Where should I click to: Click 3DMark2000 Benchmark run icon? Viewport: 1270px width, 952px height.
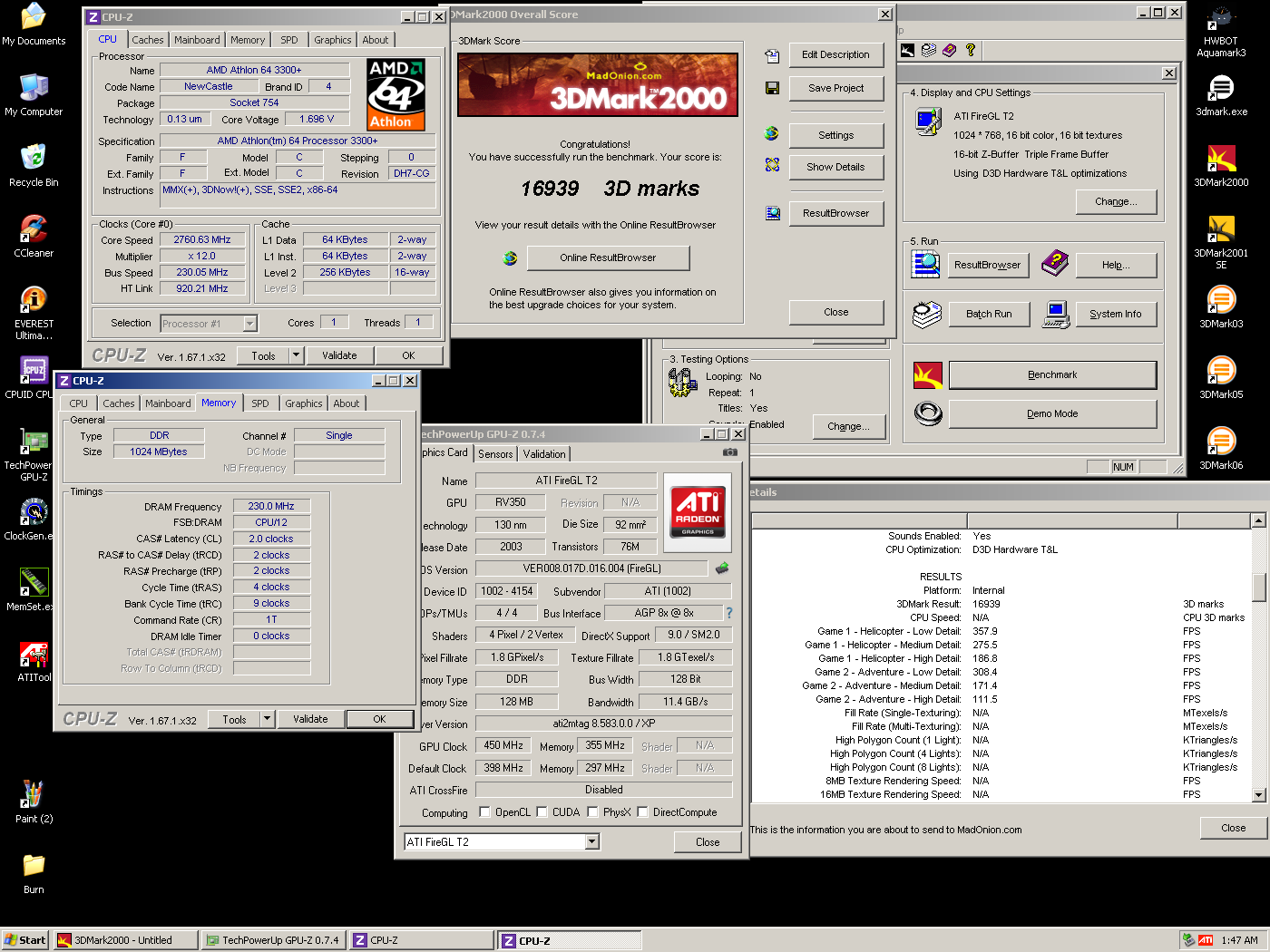coord(927,374)
